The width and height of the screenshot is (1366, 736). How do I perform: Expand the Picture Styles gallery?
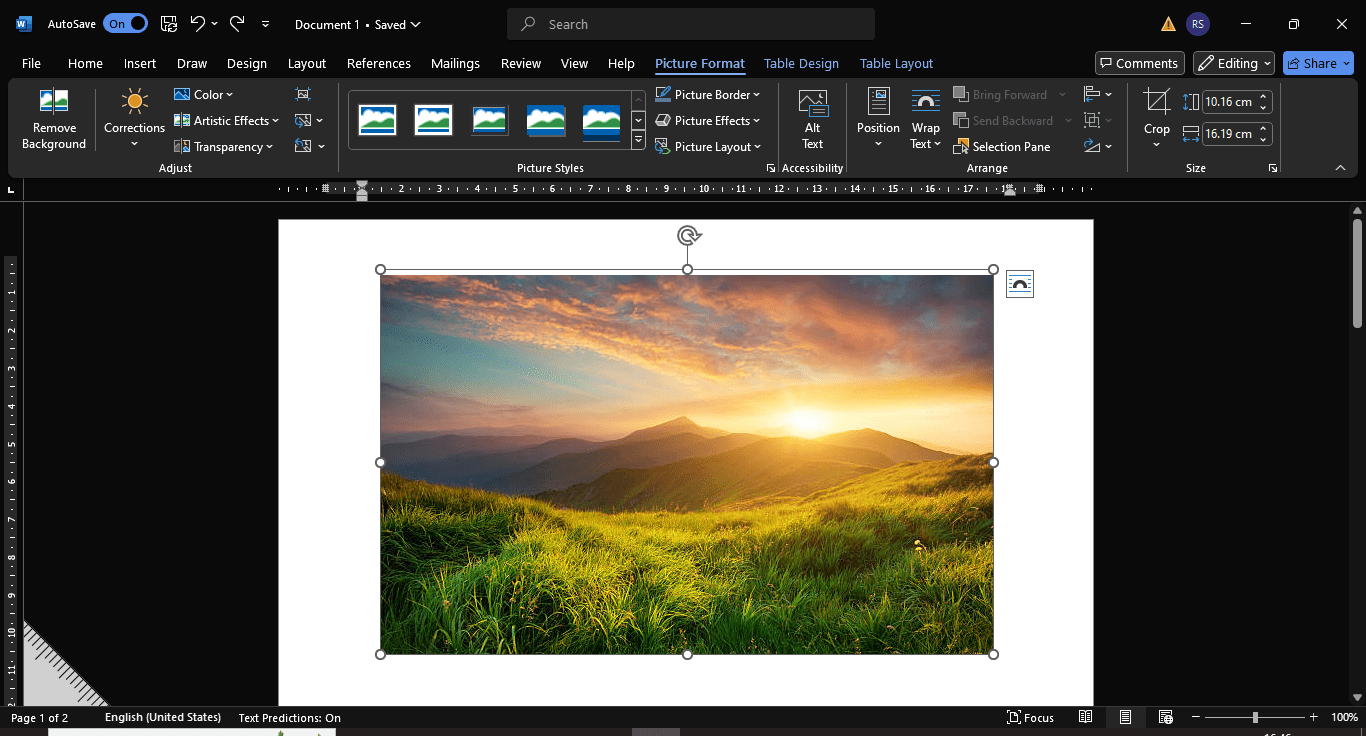(x=639, y=140)
